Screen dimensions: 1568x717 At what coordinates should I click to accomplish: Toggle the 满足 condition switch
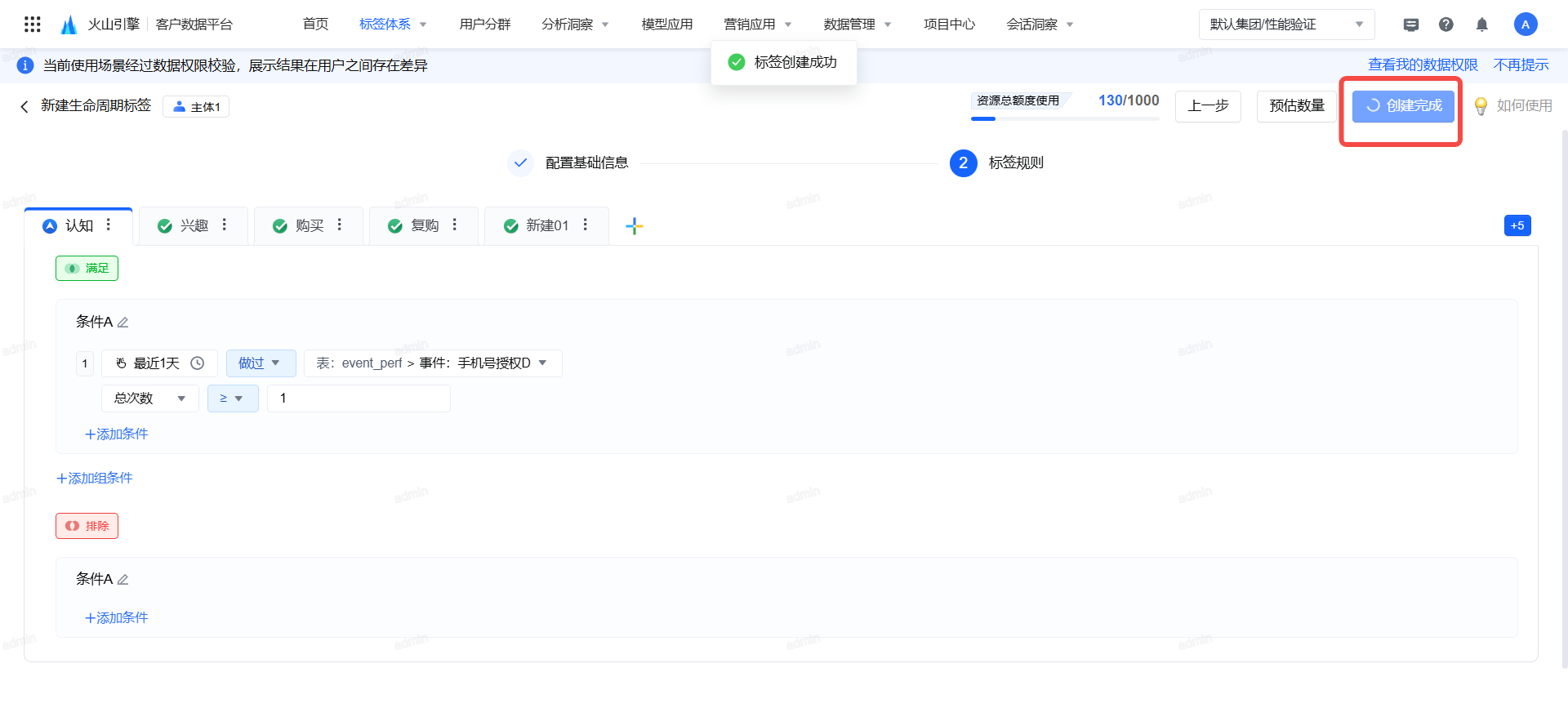(x=87, y=268)
